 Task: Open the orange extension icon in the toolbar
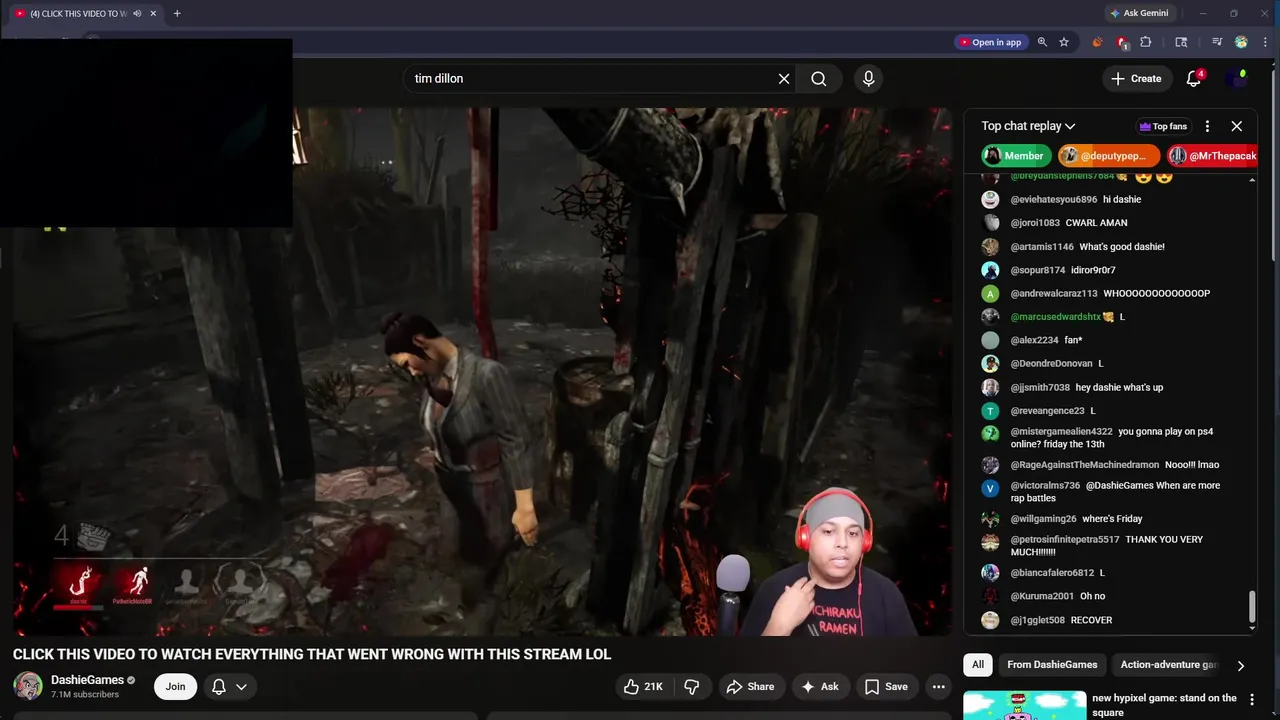click(1097, 42)
